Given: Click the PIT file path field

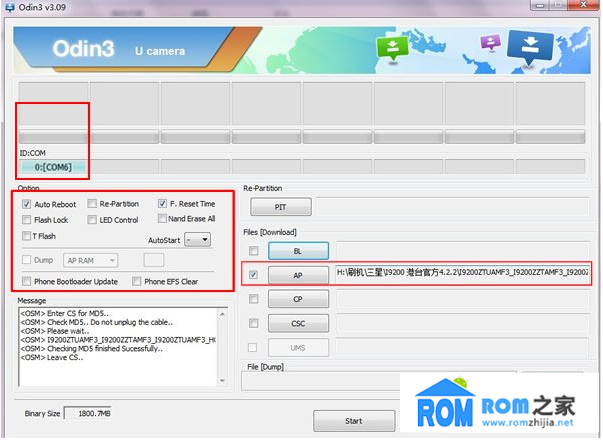Looking at the screenshot, I should [453, 207].
